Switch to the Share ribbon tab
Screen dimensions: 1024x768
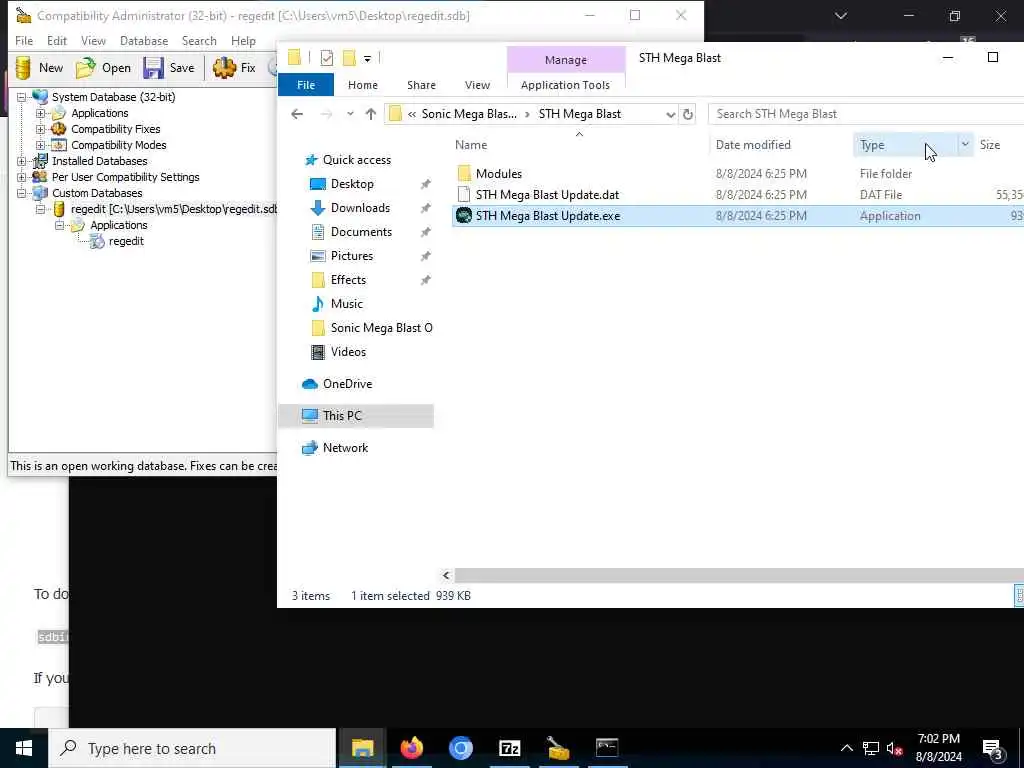coord(421,85)
